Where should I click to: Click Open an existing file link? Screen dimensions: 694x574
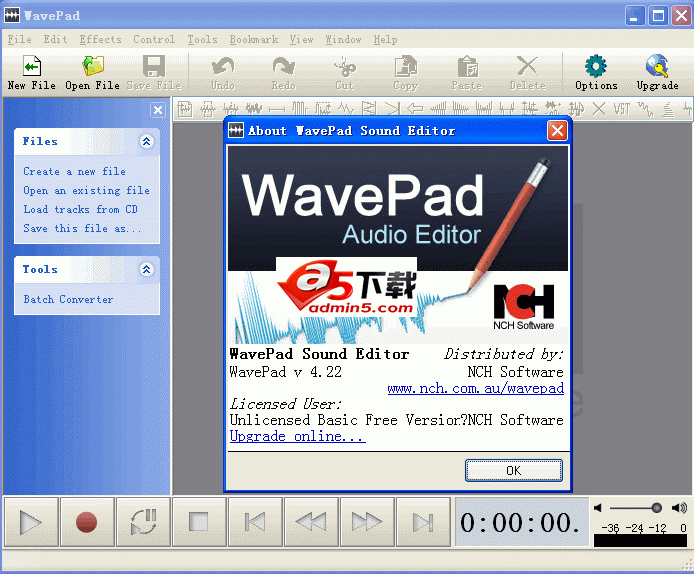coord(86,190)
